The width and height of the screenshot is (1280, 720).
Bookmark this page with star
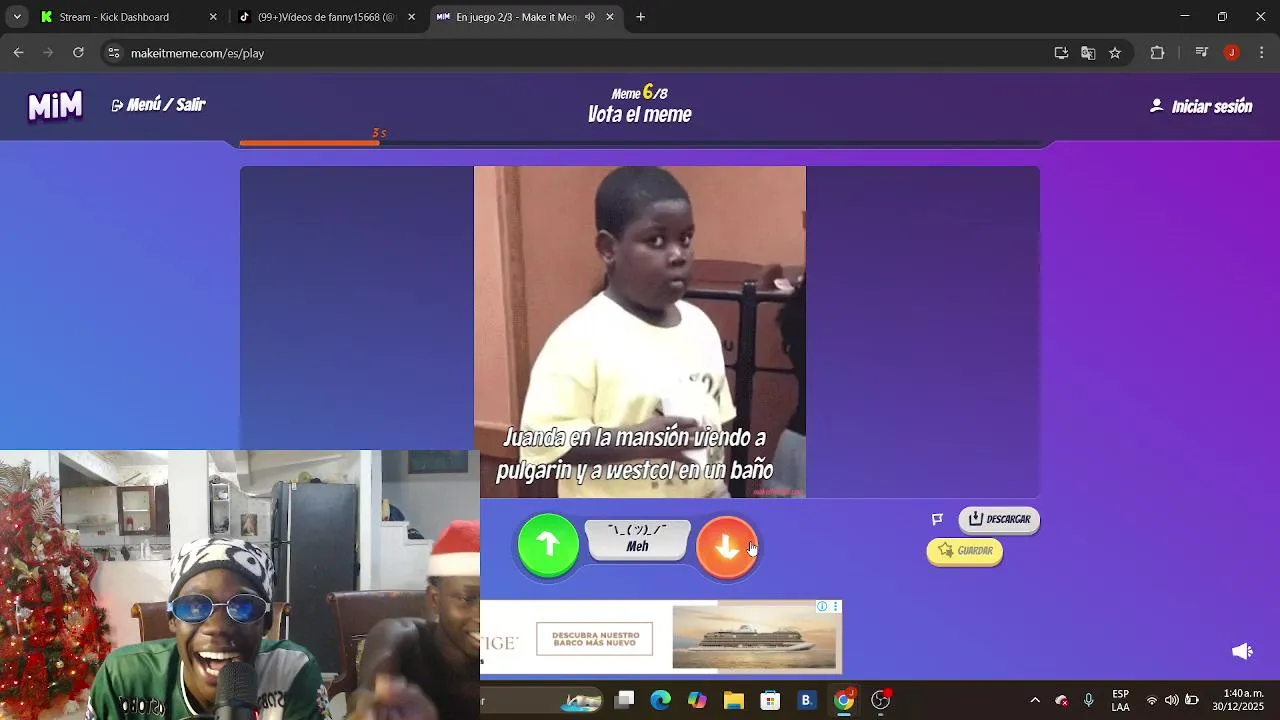[x=1115, y=53]
